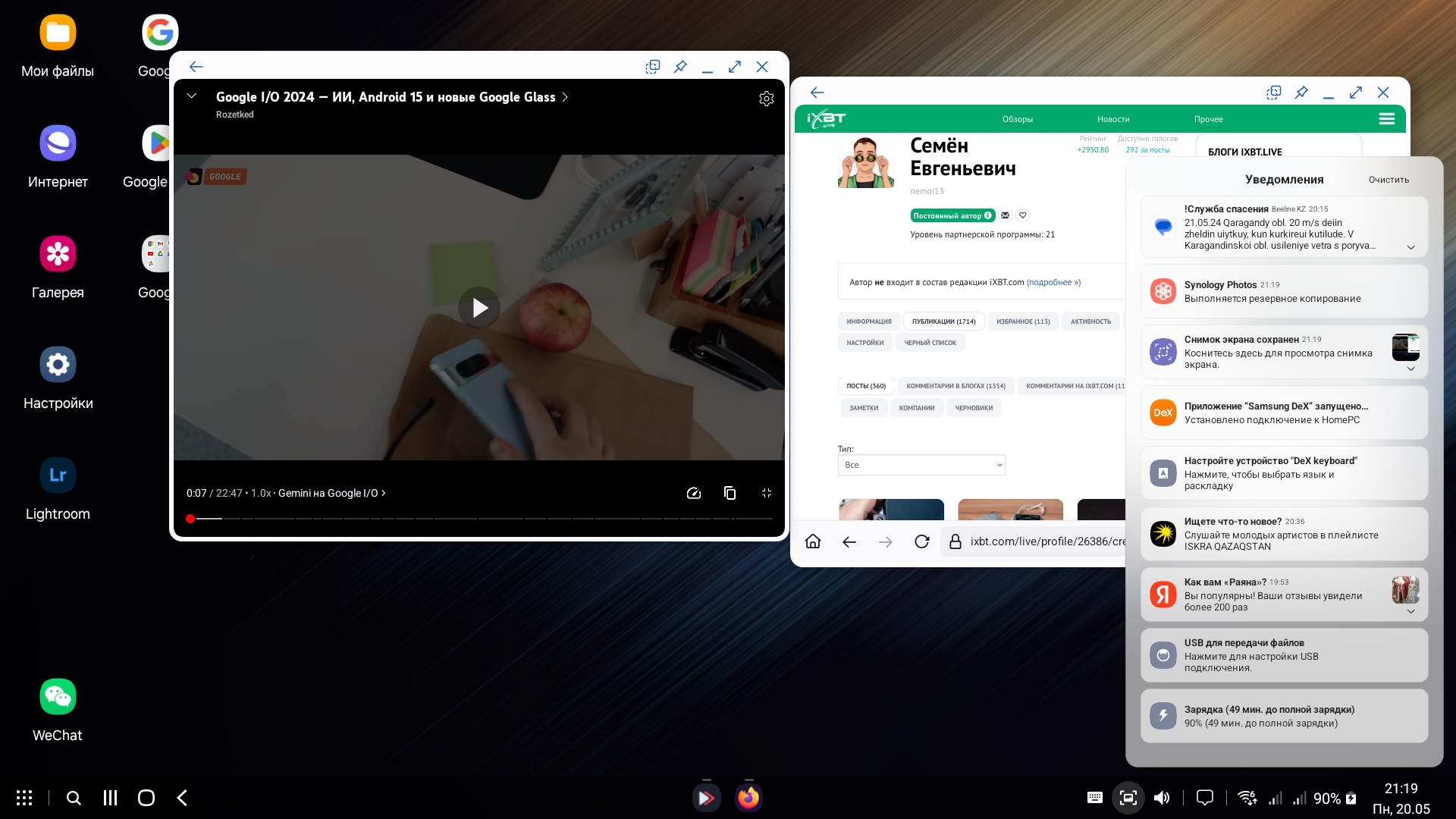
Task: Exit fullscreen in video player
Action: point(766,493)
